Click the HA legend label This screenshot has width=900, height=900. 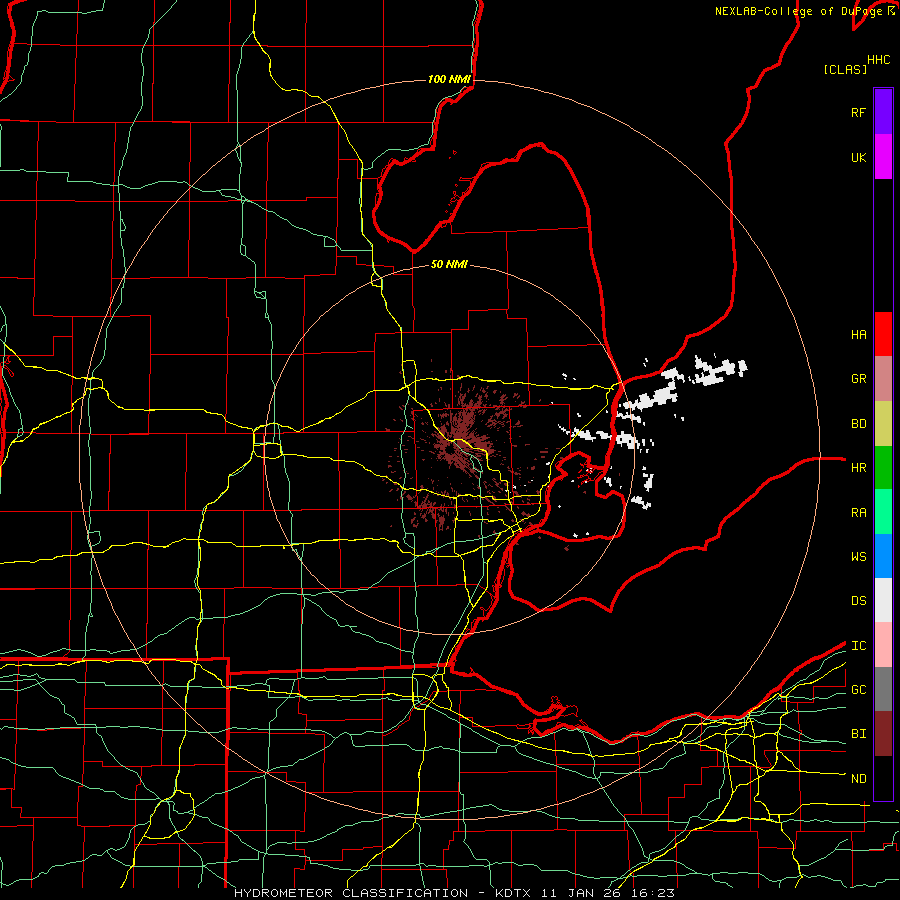pos(858,335)
